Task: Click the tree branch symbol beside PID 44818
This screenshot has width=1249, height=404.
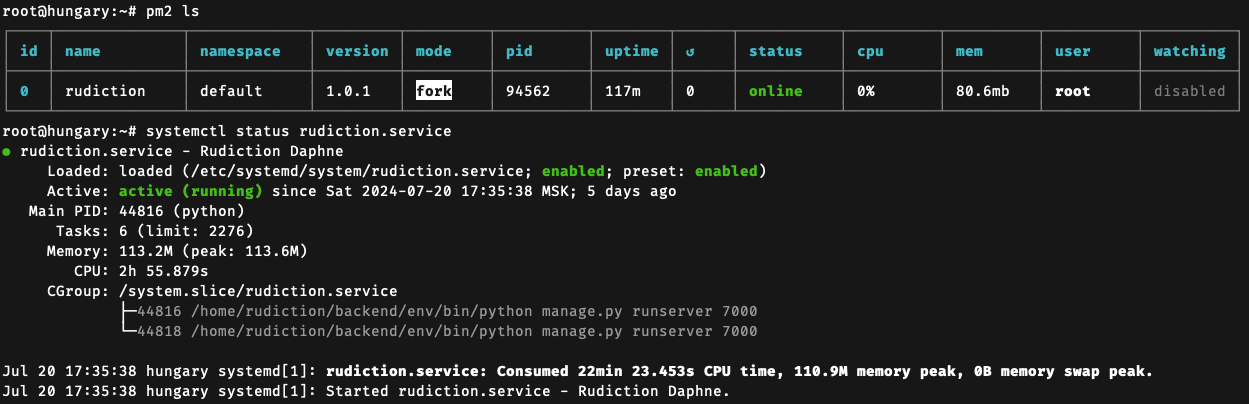Action: coord(128,331)
